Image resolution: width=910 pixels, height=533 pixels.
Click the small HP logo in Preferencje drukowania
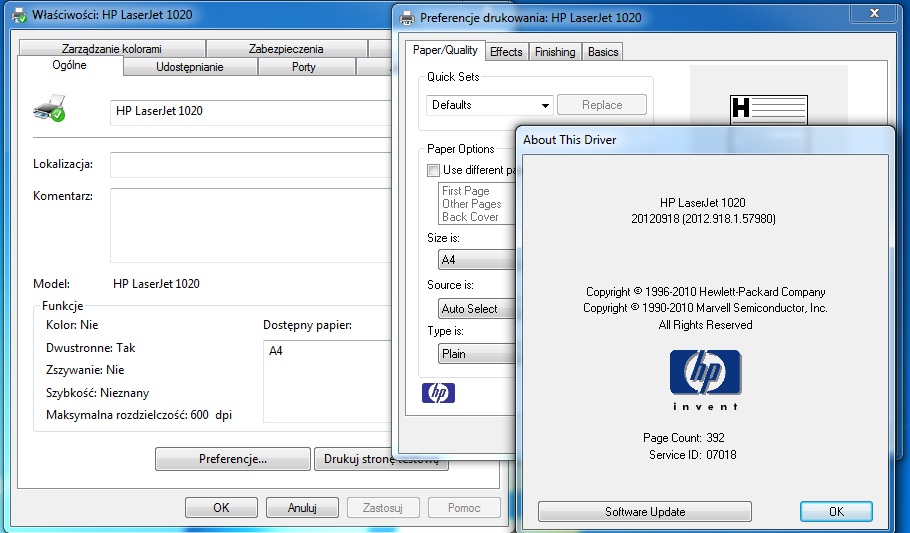click(x=438, y=393)
